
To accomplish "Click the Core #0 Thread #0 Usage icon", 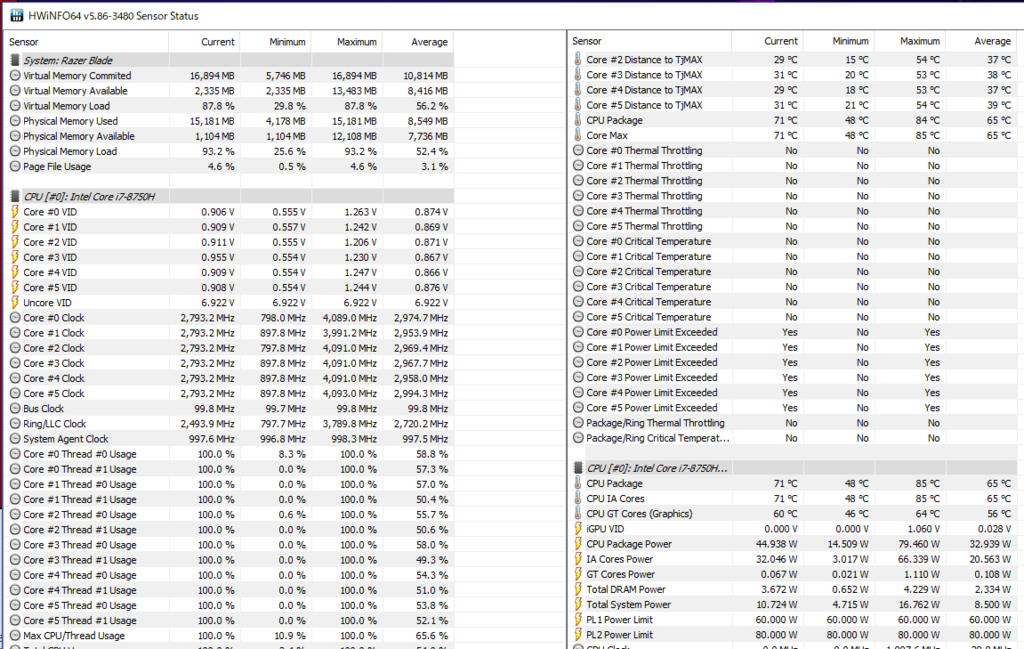I will (15, 454).
